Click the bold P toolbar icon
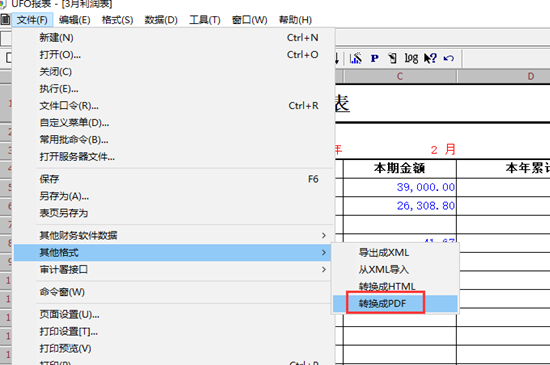550x365 pixels. (x=374, y=58)
